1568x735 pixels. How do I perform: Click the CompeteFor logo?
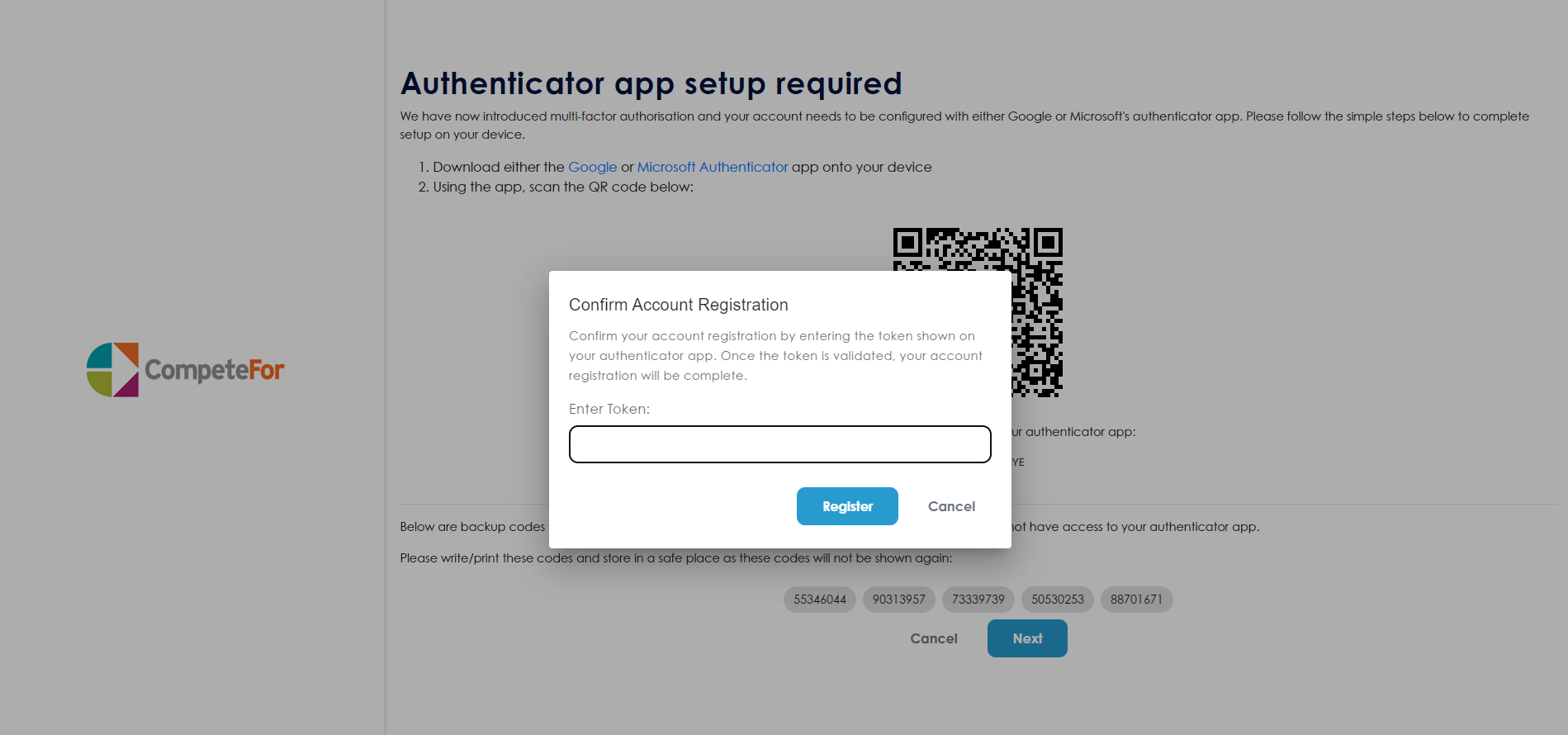(186, 369)
